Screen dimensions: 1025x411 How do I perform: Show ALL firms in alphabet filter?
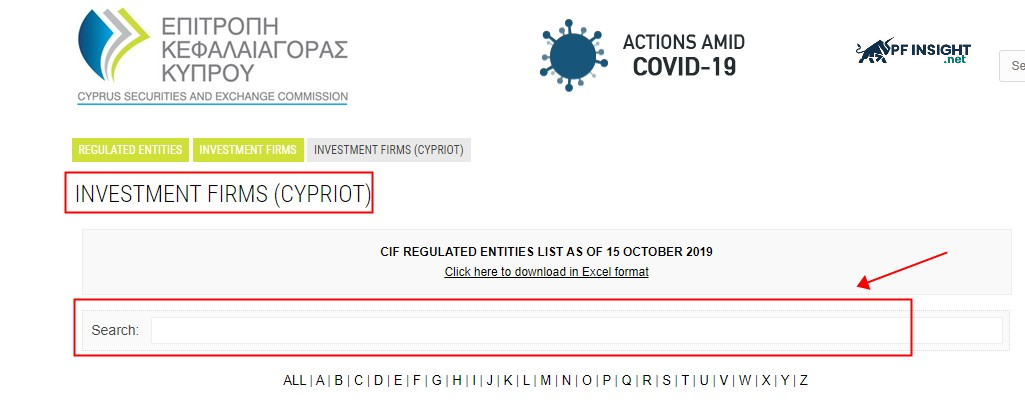click(x=295, y=380)
